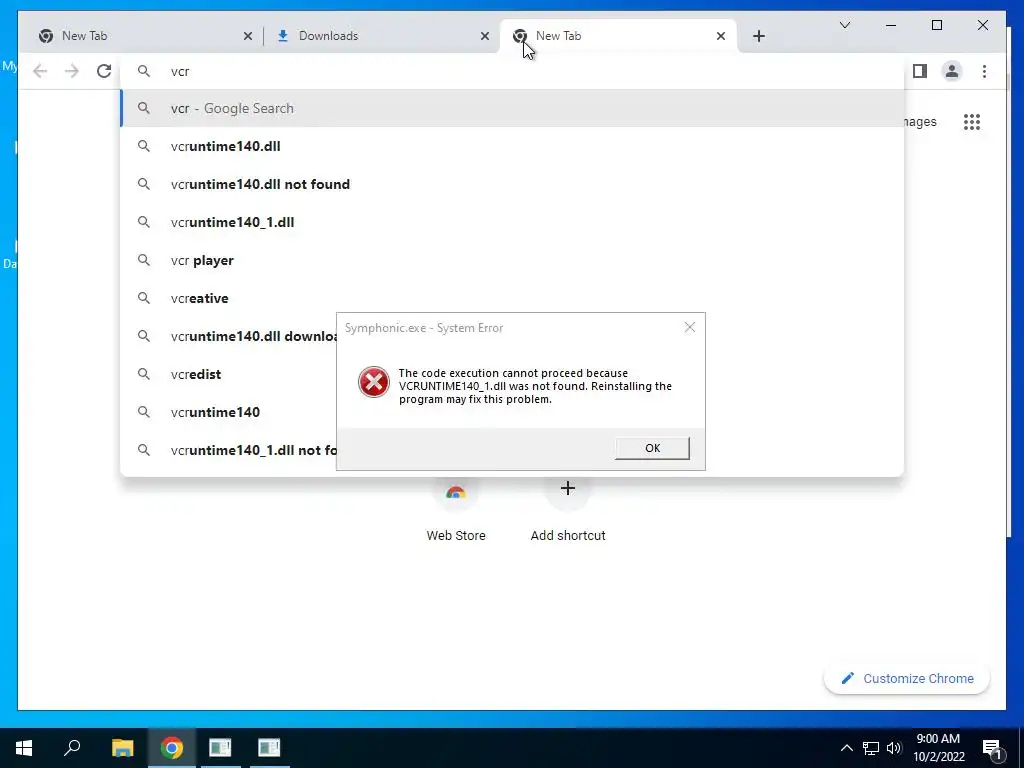
Task: Open the taskbar search icon
Action: (x=72, y=748)
